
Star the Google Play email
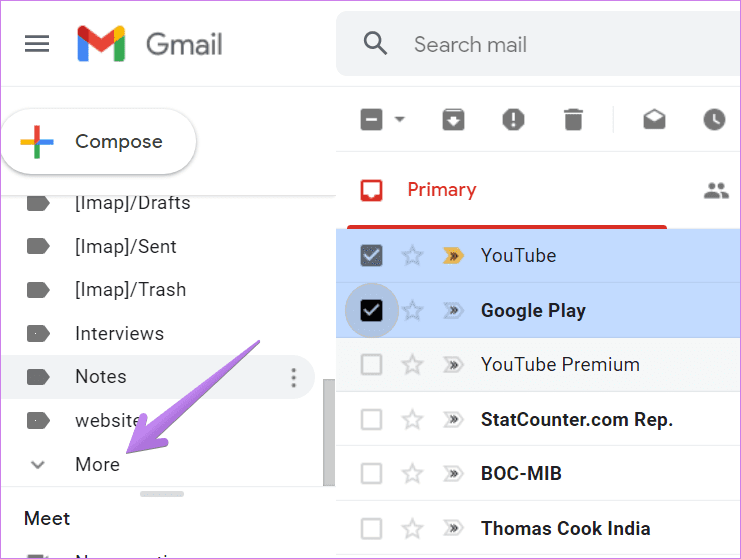[412, 310]
